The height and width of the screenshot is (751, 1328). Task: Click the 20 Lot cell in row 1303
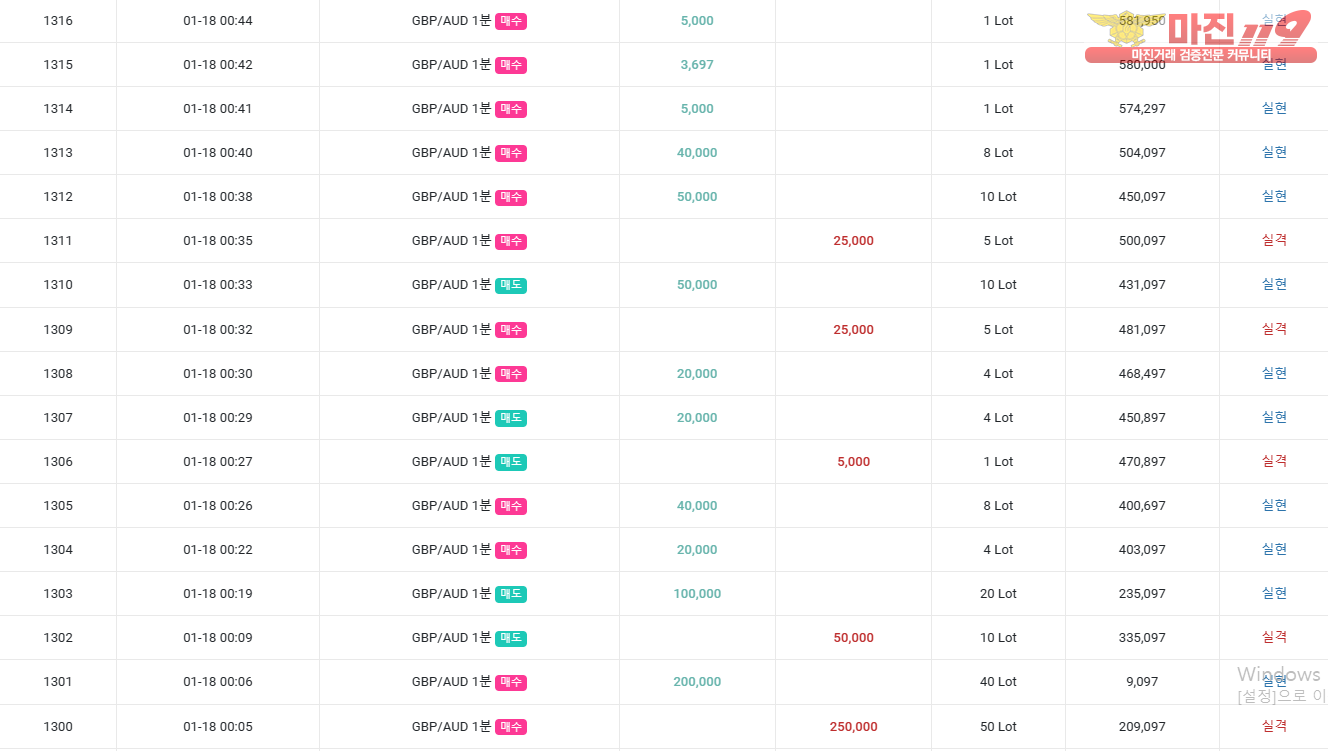pyautogui.click(x=998, y=594)
